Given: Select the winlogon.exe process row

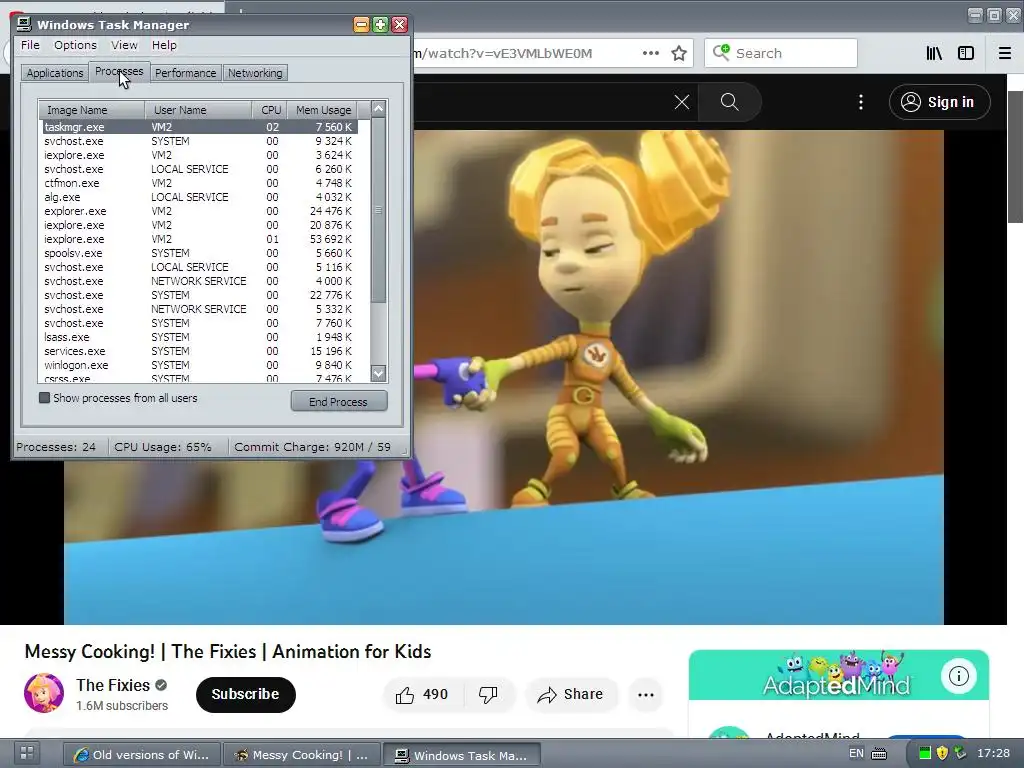Looking at the screenshot, I should click(200, 365).
